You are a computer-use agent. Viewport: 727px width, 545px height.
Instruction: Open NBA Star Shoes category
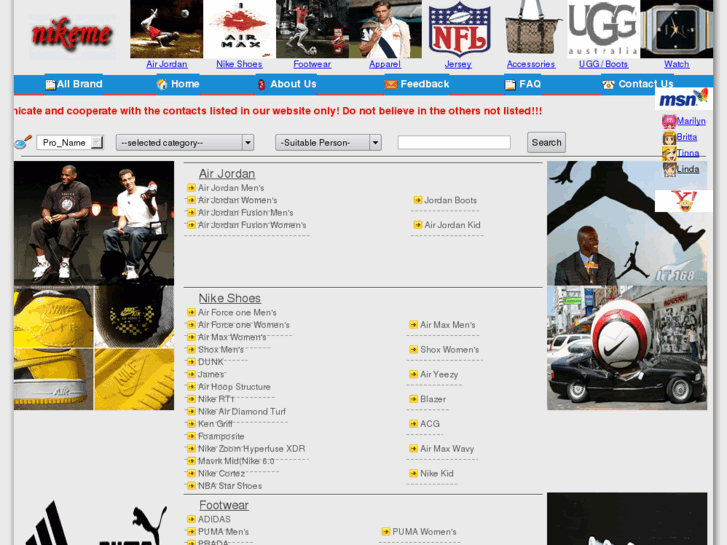tap(230, 486)
